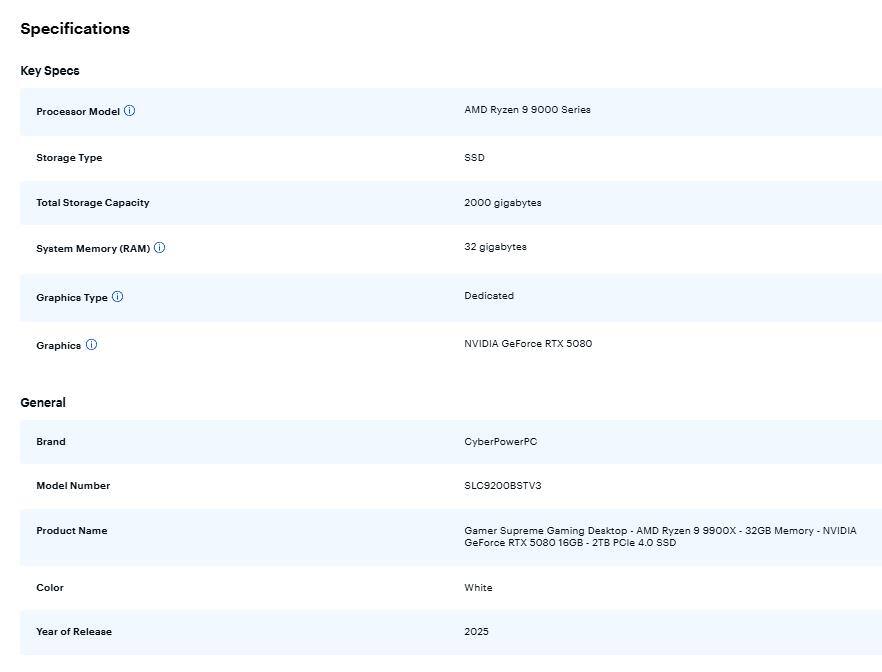Click the General section title
The height and width of the screenshot is (672, 882).
pos(43,403)
